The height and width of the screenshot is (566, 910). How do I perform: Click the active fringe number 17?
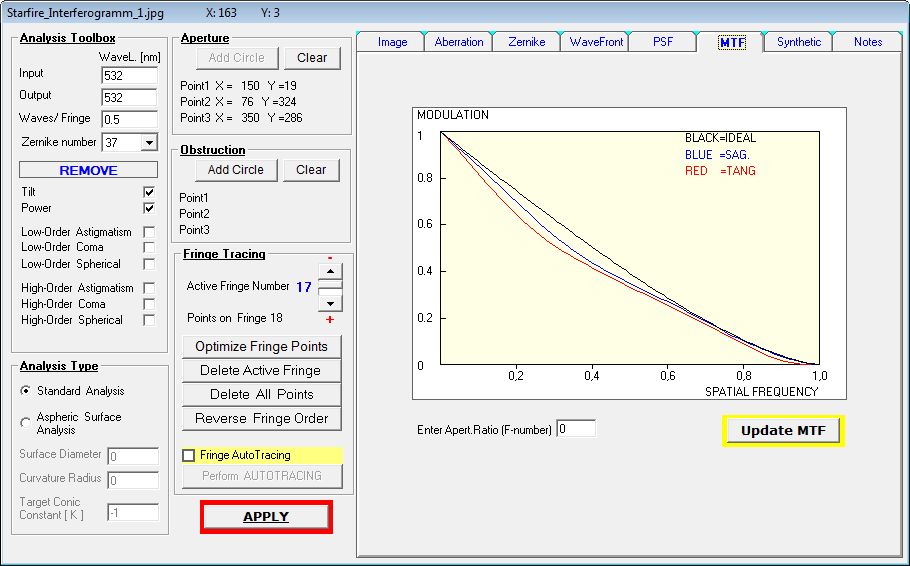pos(304,287)
